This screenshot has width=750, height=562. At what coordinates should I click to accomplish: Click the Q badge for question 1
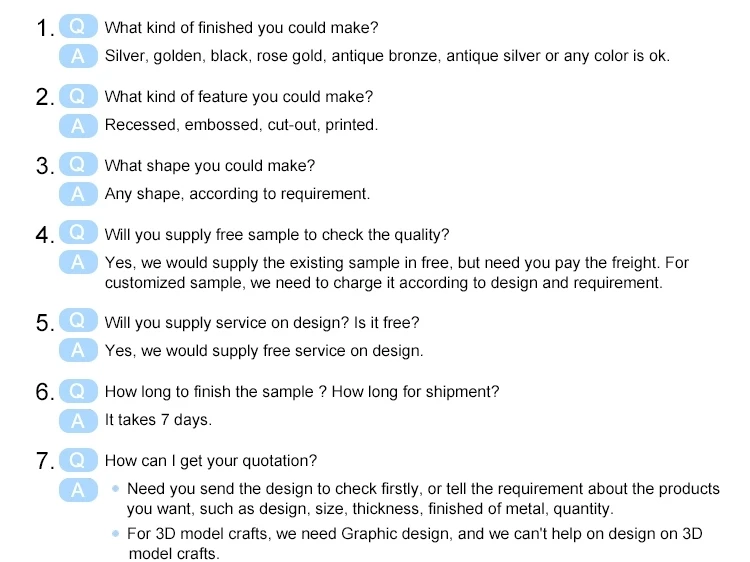(78, 27)
